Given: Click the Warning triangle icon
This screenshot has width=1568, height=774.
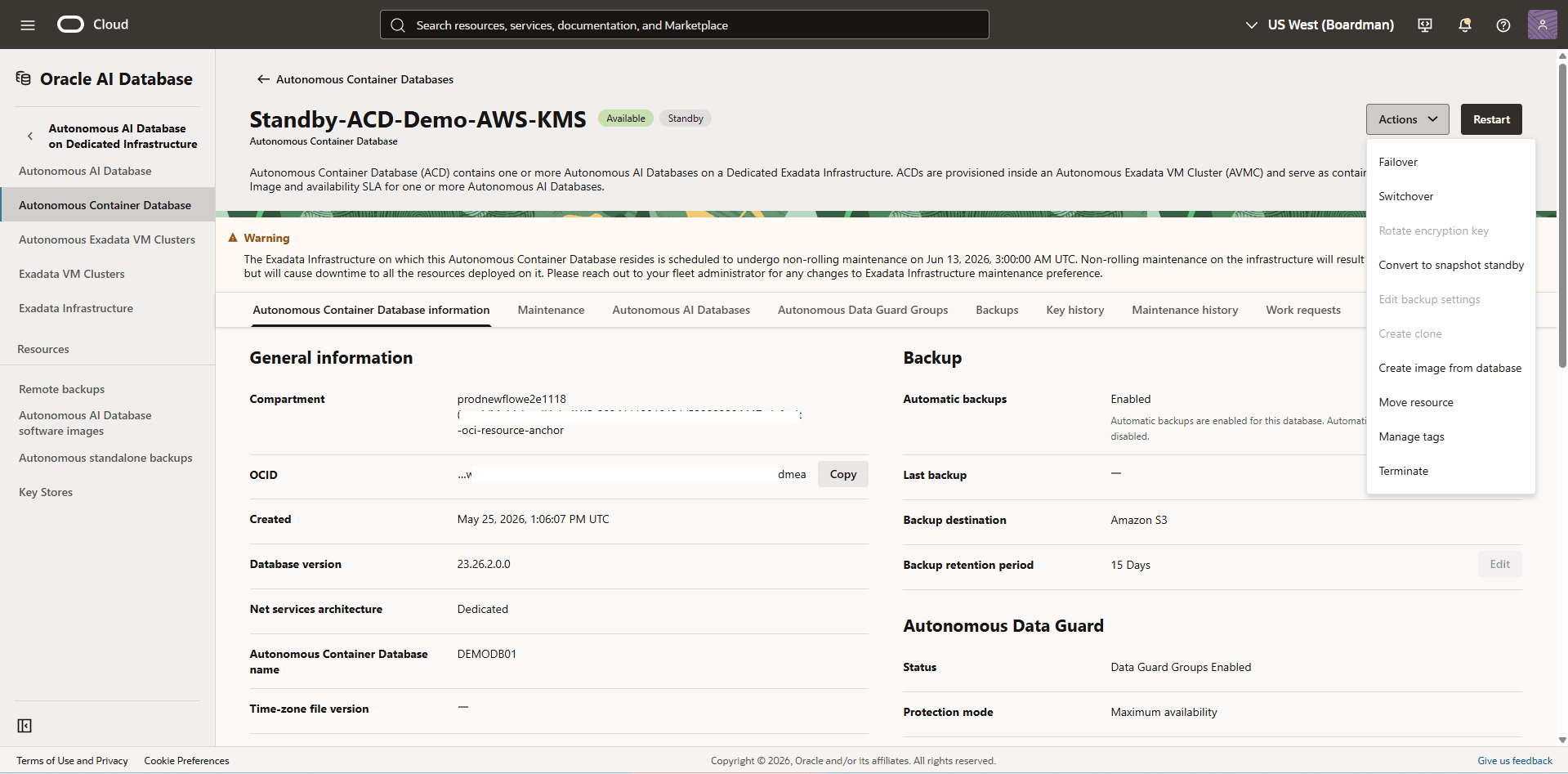Looking at the screenshot, I should coord(233,238).
